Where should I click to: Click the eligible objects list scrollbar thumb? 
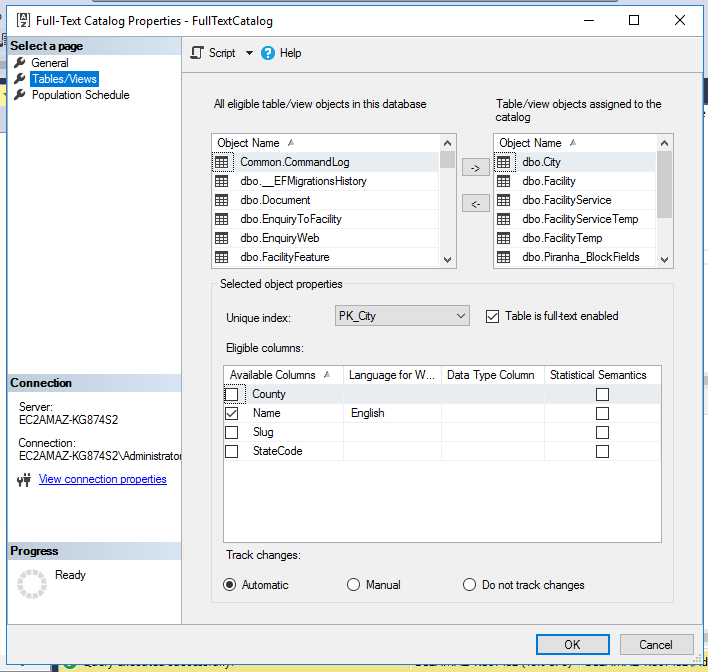pyautogui.click(x=447, y=160)
